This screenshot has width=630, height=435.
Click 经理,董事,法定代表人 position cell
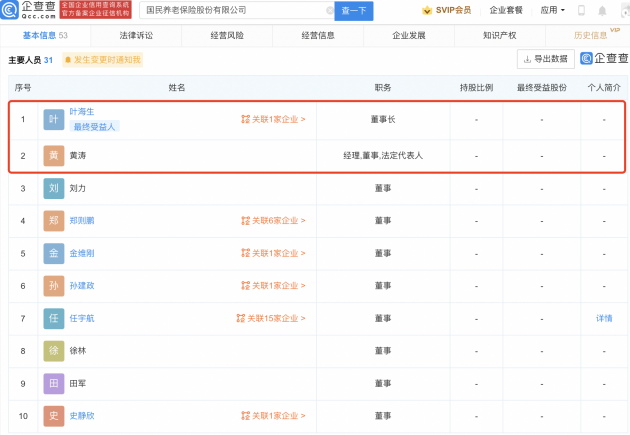[x=383, y=155]
